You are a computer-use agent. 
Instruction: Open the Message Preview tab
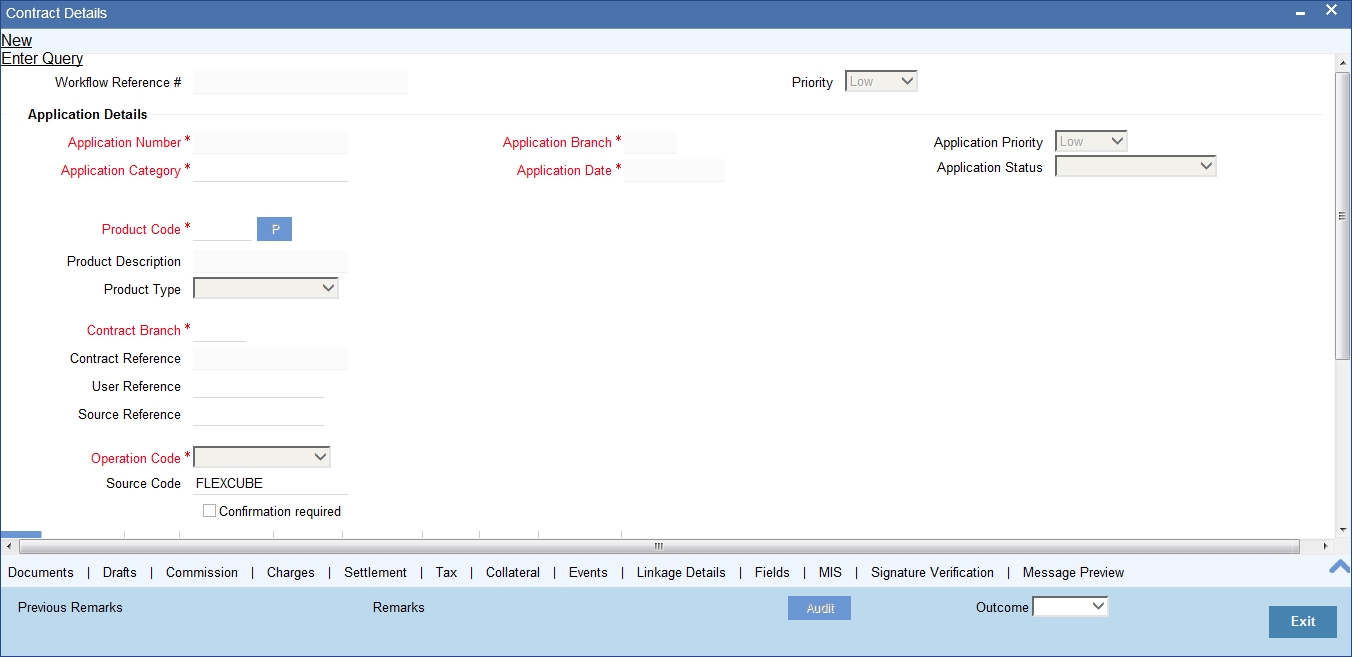point(1073,573)
